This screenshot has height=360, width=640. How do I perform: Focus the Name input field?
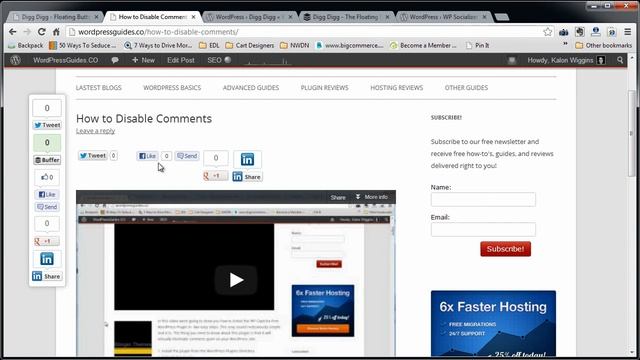[483, 199]
